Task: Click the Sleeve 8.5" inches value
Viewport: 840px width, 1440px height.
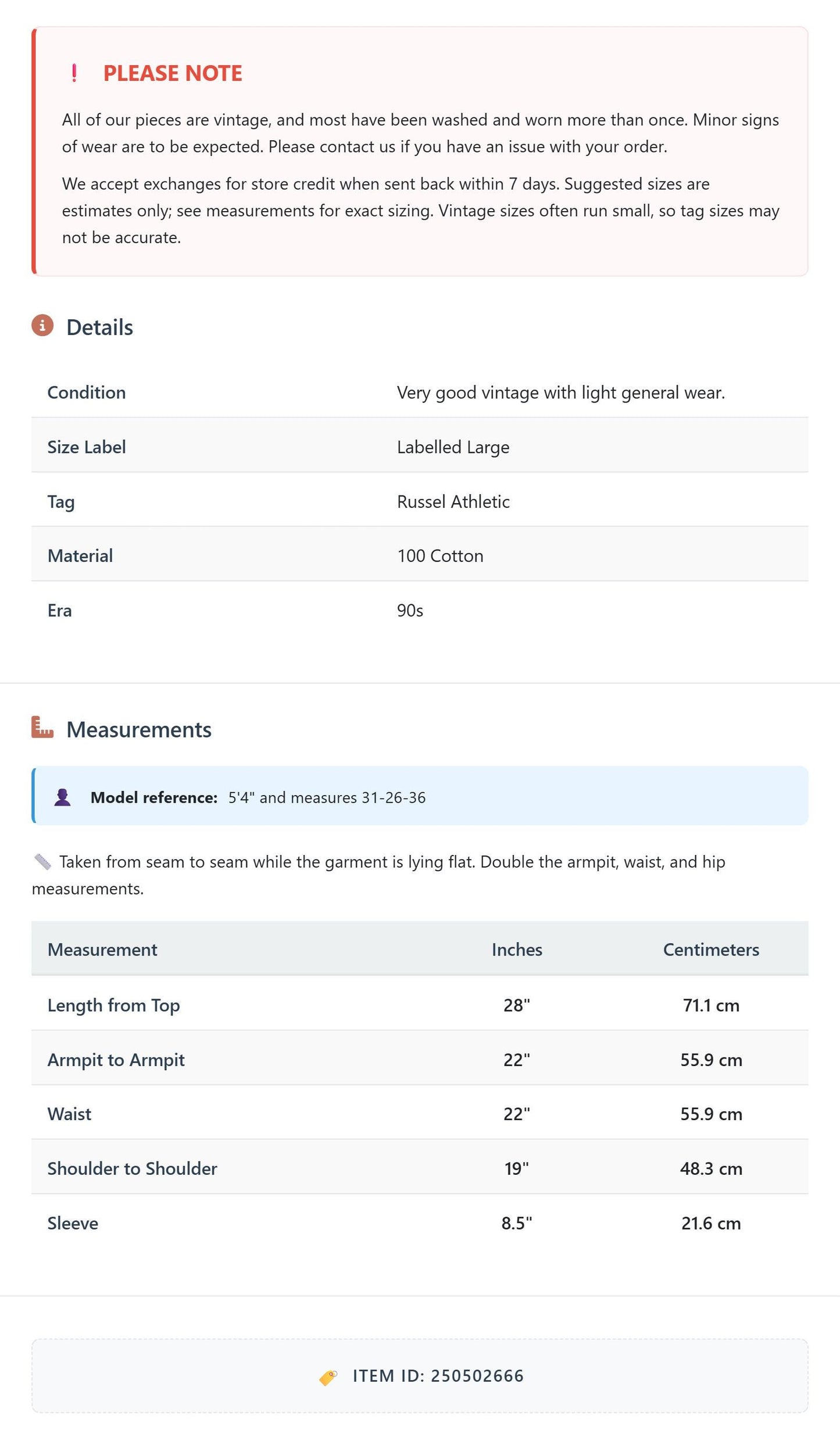Action: (x=517, y=1223)
